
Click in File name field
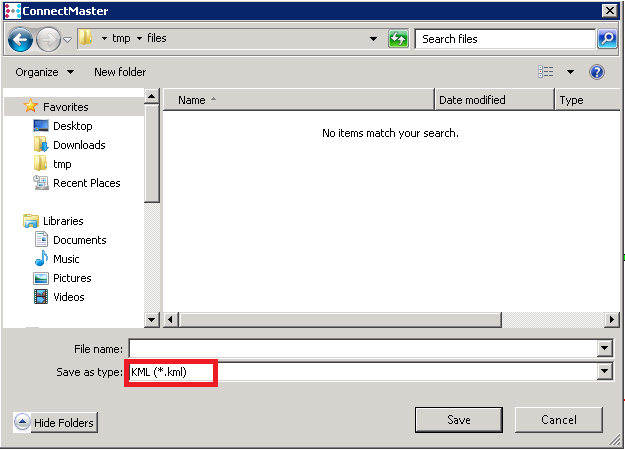363,349
